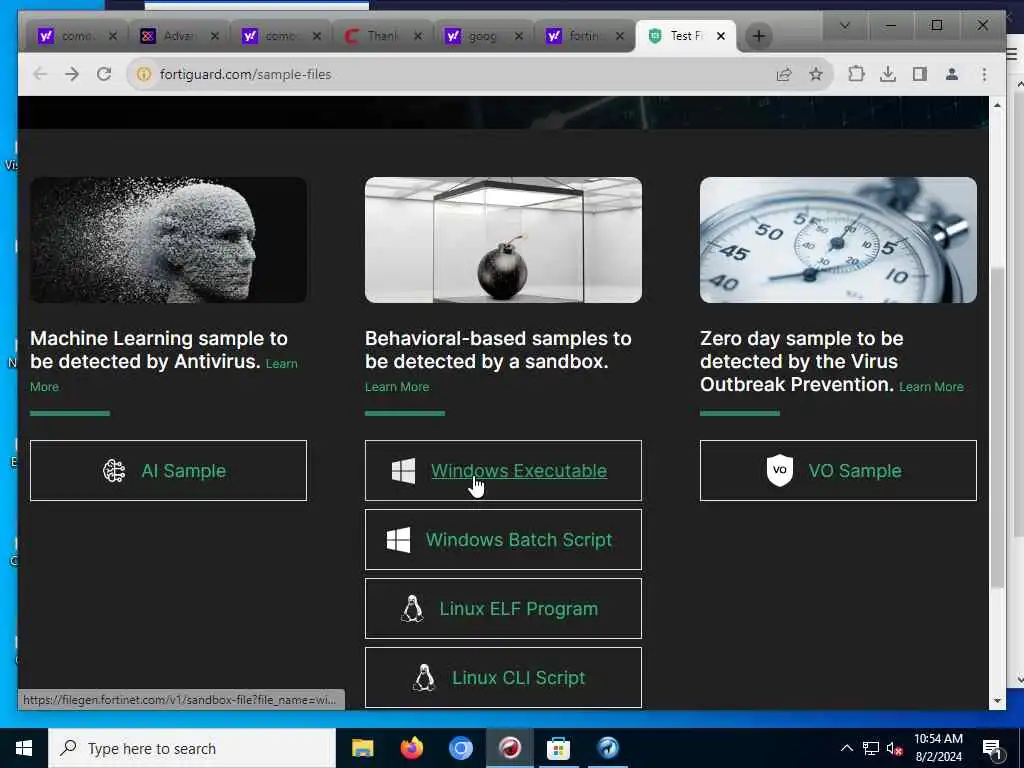
Task: Close the 'Thank' tab
Action: (418, 36)
